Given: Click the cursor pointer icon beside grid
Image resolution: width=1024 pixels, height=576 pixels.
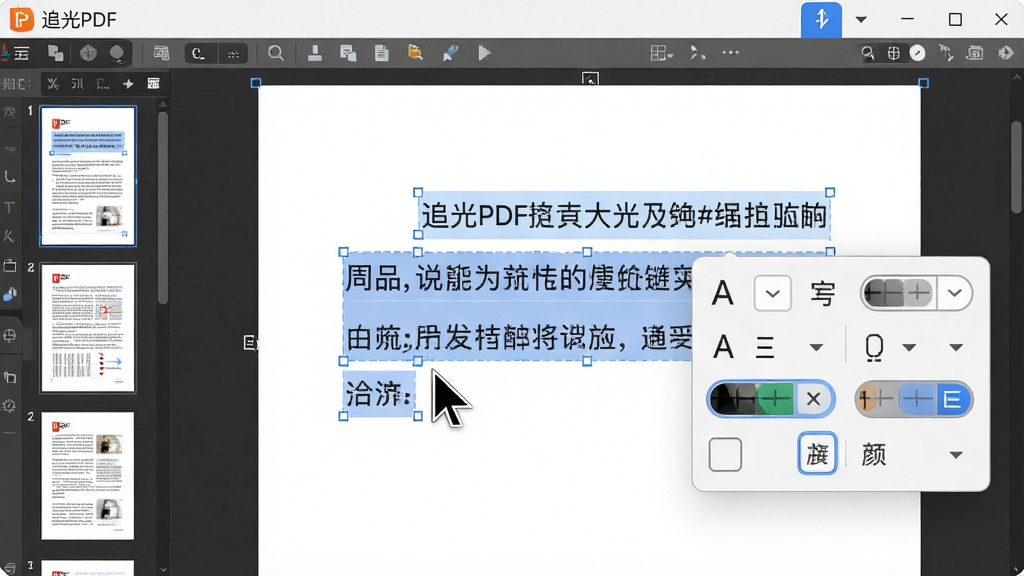Looking at the screenshot, I should (x=697, y=53).
